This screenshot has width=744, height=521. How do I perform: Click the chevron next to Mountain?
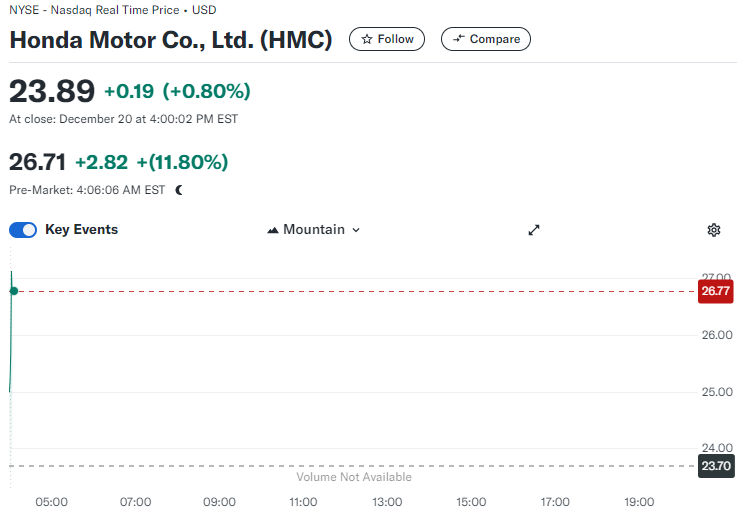click(356, 230)
